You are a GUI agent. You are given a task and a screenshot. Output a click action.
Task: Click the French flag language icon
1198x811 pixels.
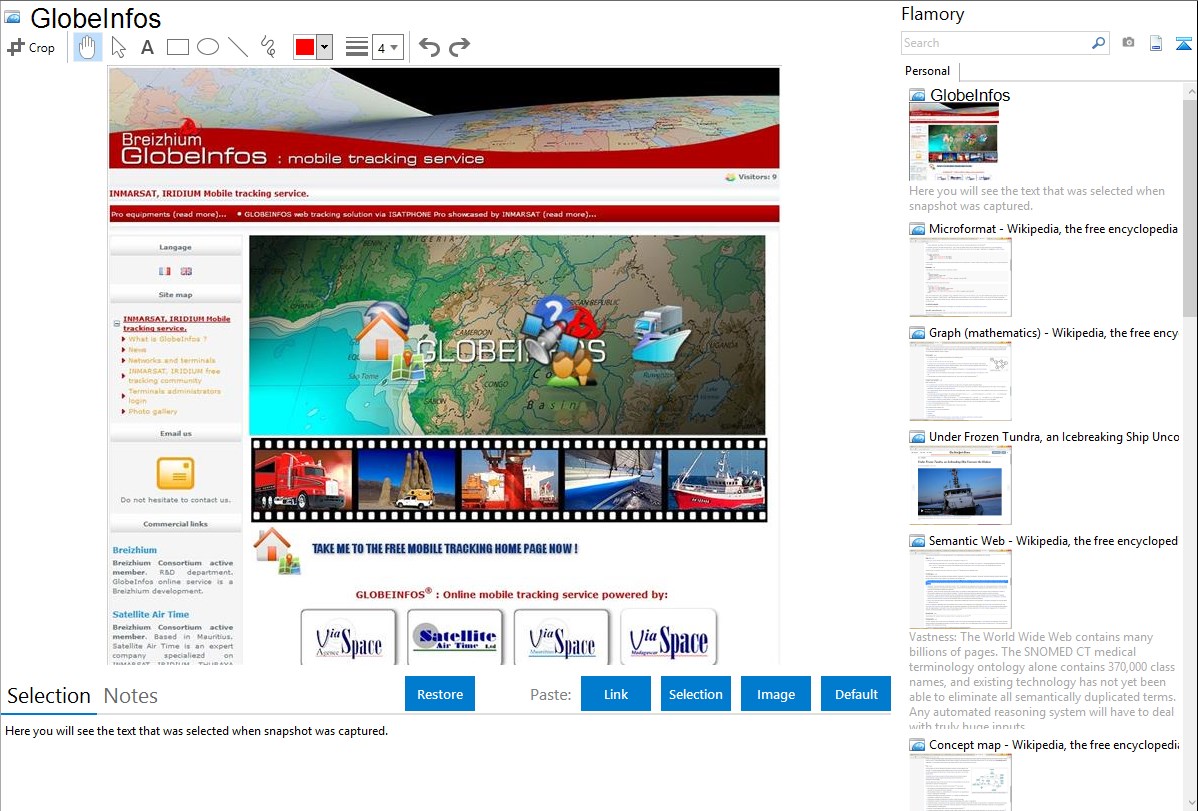(x=164, y=271)
